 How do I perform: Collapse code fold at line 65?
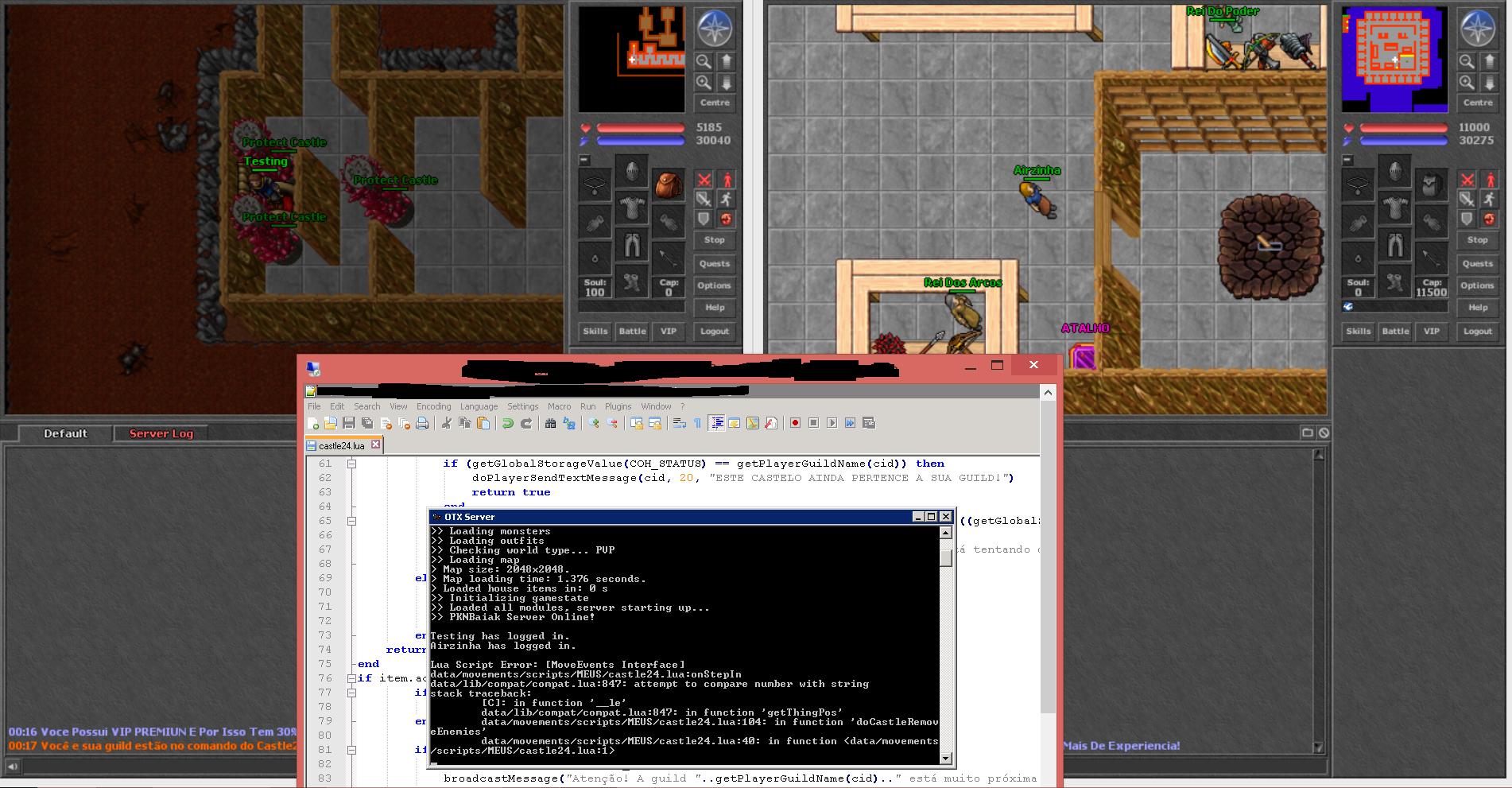(351, 521)
